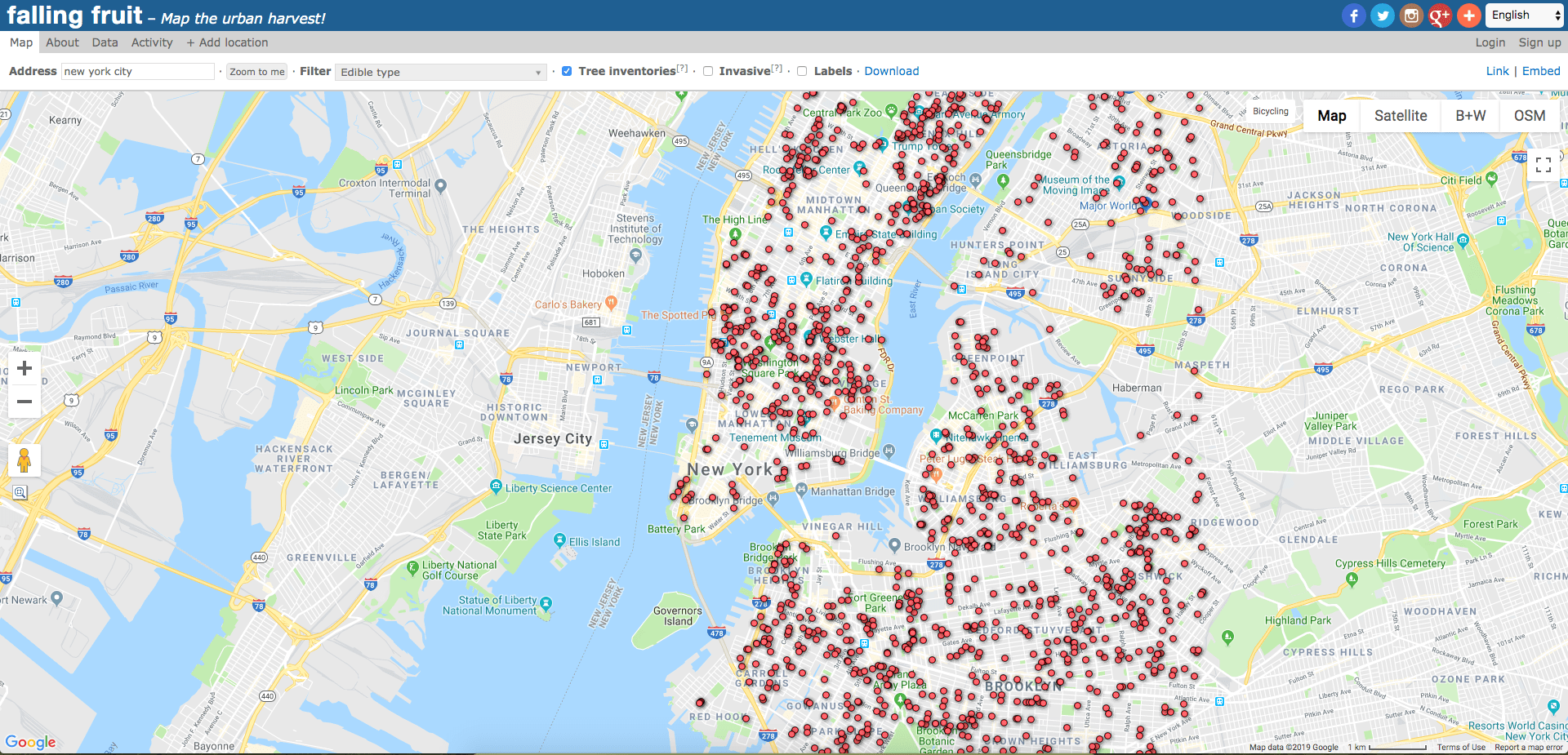
Task: Open the Twitter share icon
Action: (x=1382, y=16)
